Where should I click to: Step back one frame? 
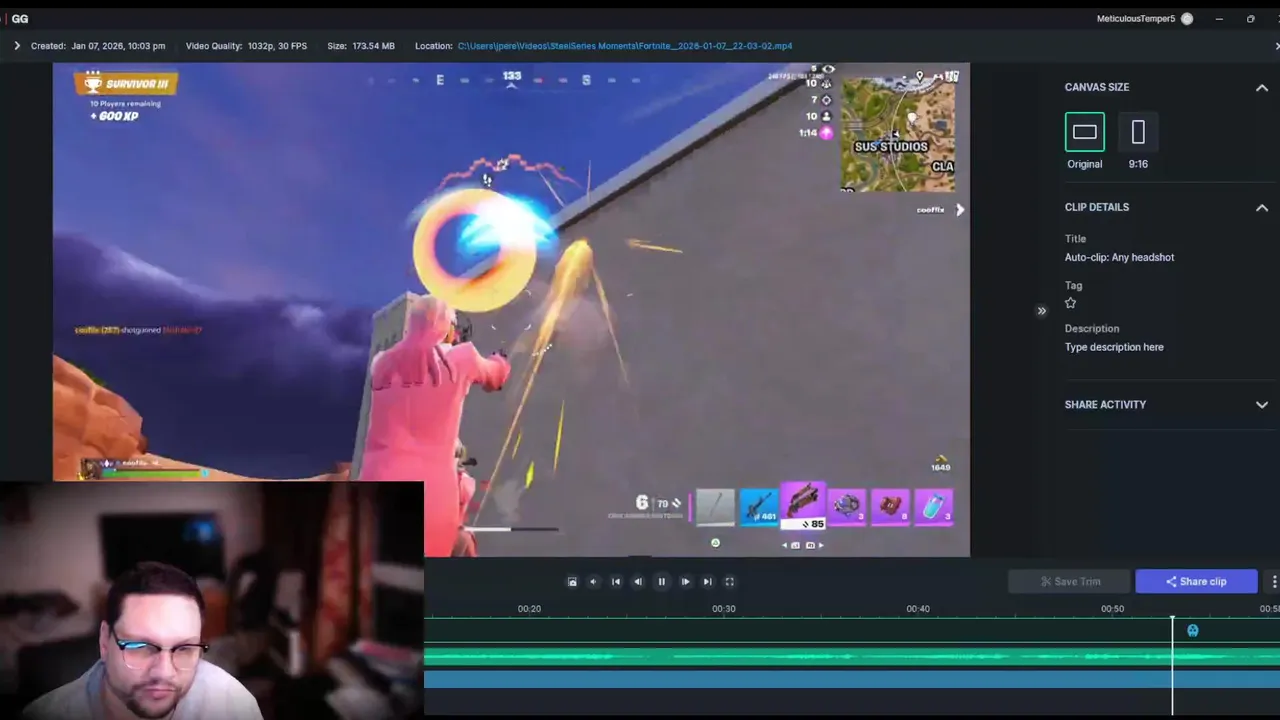tap(638, 581)
